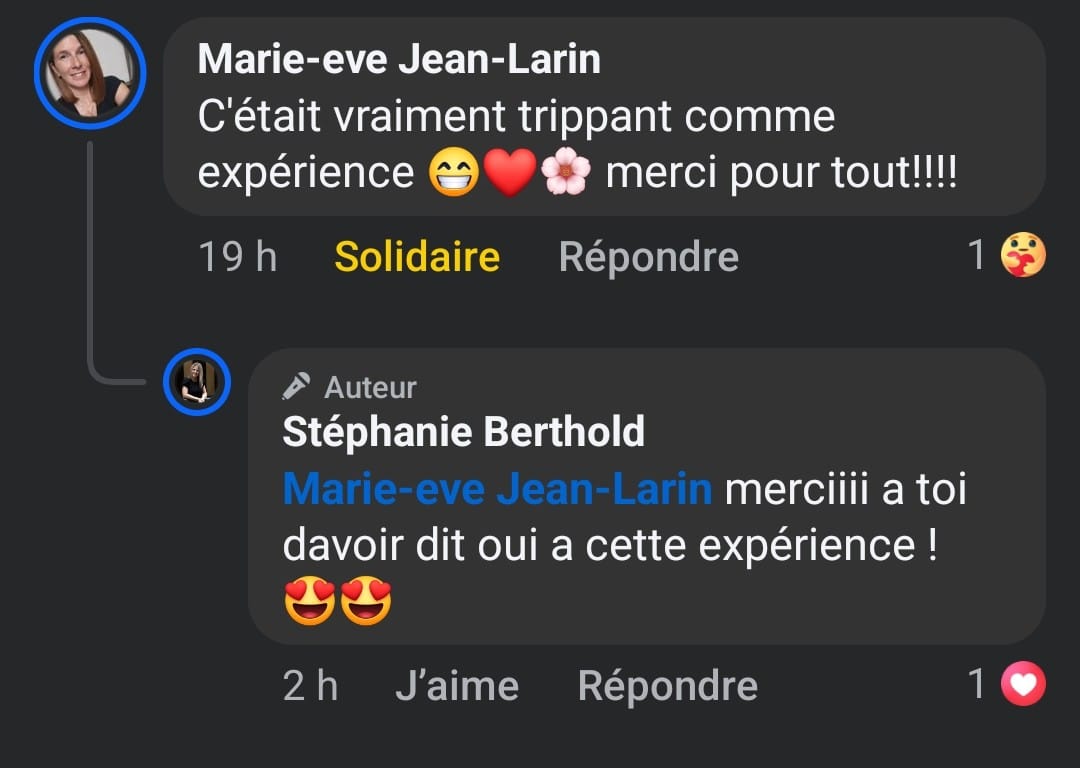Image resolution: width=1080 pixels, height=768 pixels.
Task: Click the grinning face emoji in comment
Action: click(x=454, y=173)
